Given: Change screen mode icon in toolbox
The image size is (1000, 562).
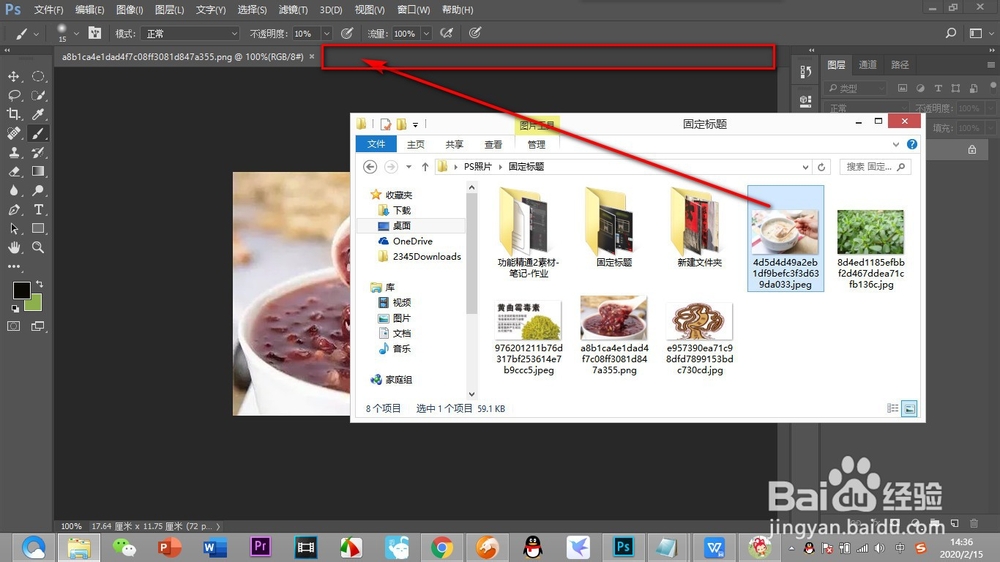Looking at the screenshot, I should (38, 327).
